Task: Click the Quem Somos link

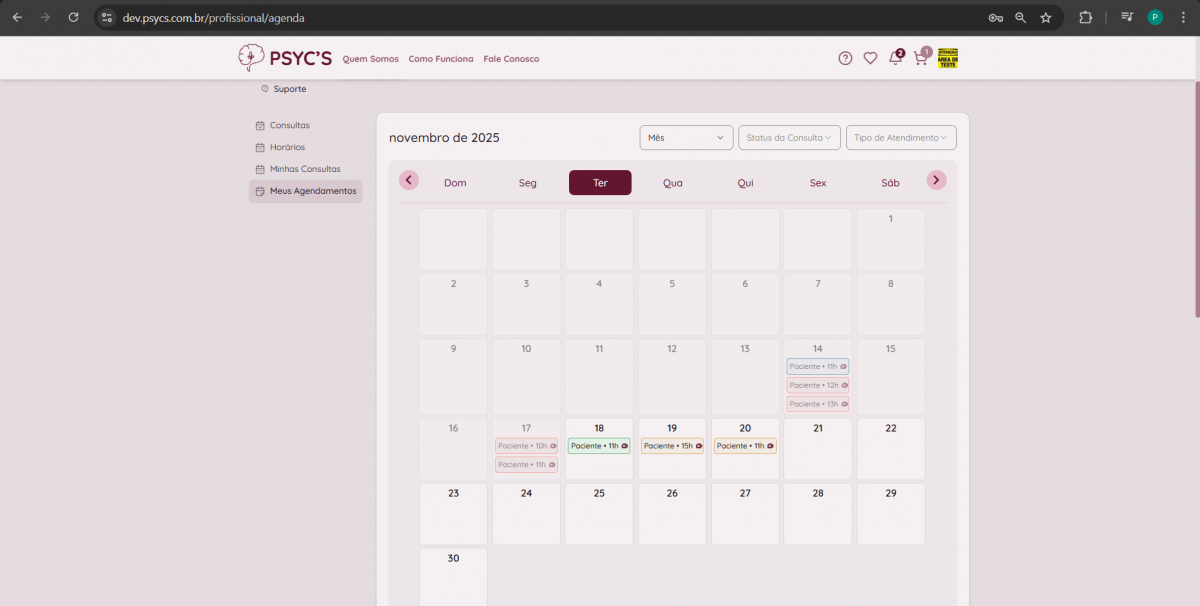Action: (x=370, y=59)
